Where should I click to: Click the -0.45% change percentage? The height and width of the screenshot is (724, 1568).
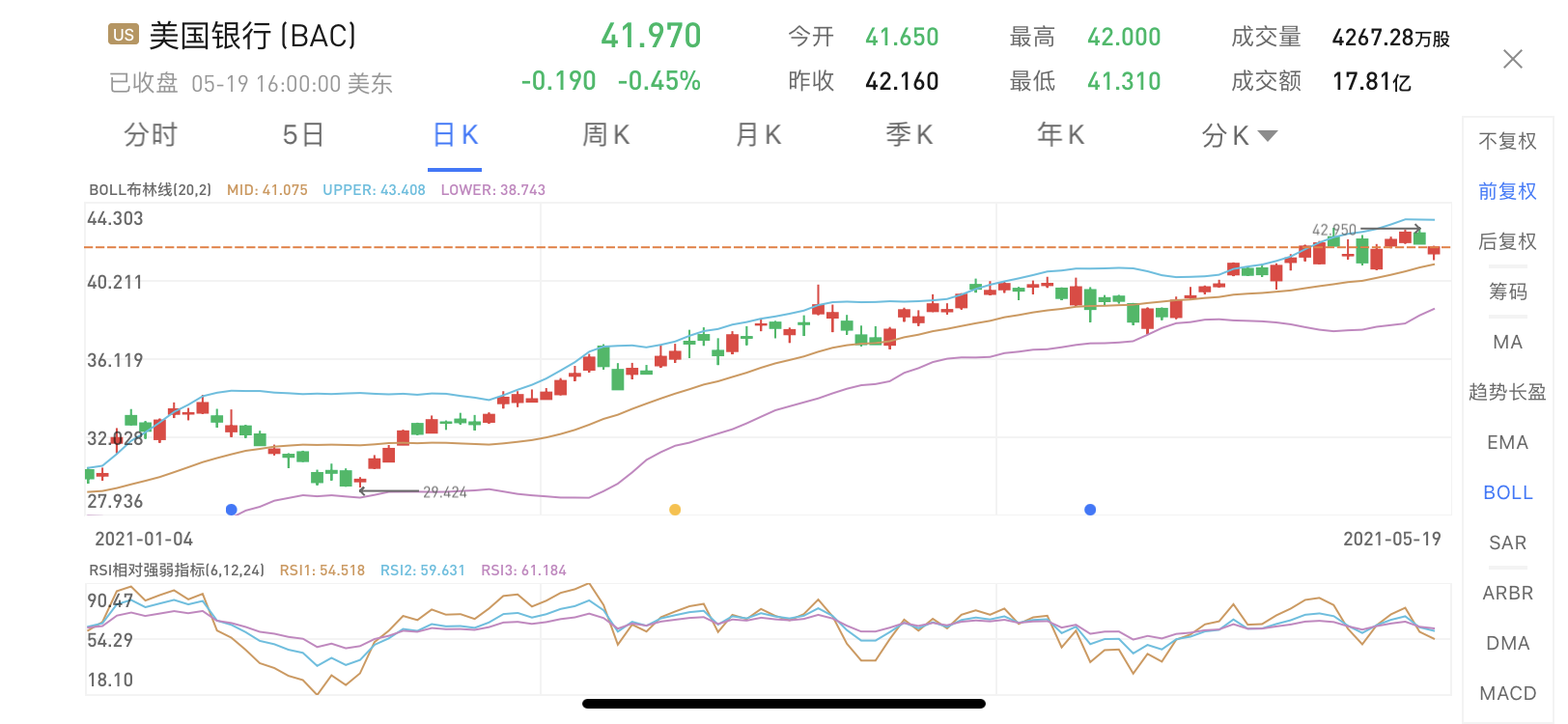pos(659,81)
